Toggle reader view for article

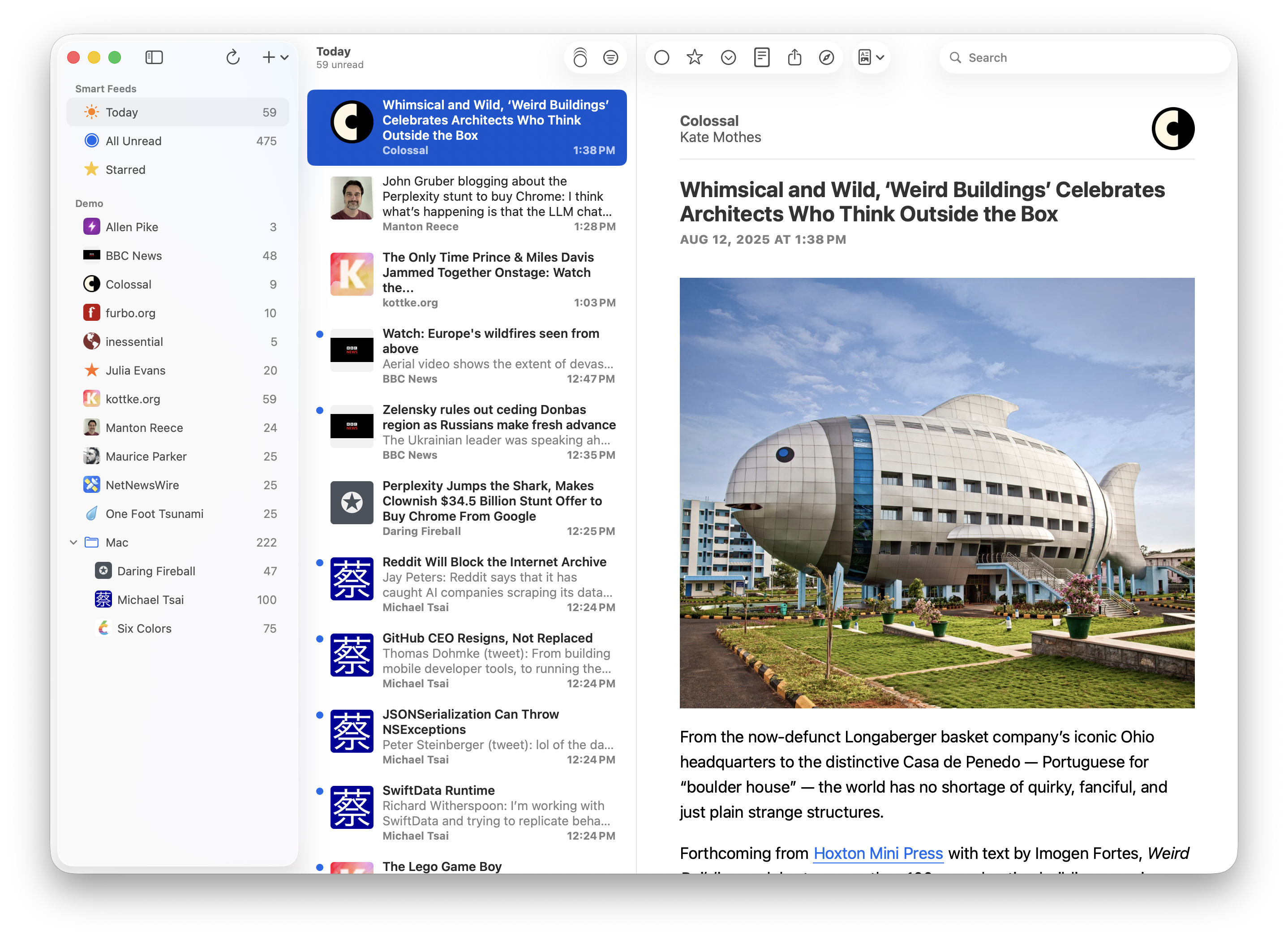tap(761, 57)
